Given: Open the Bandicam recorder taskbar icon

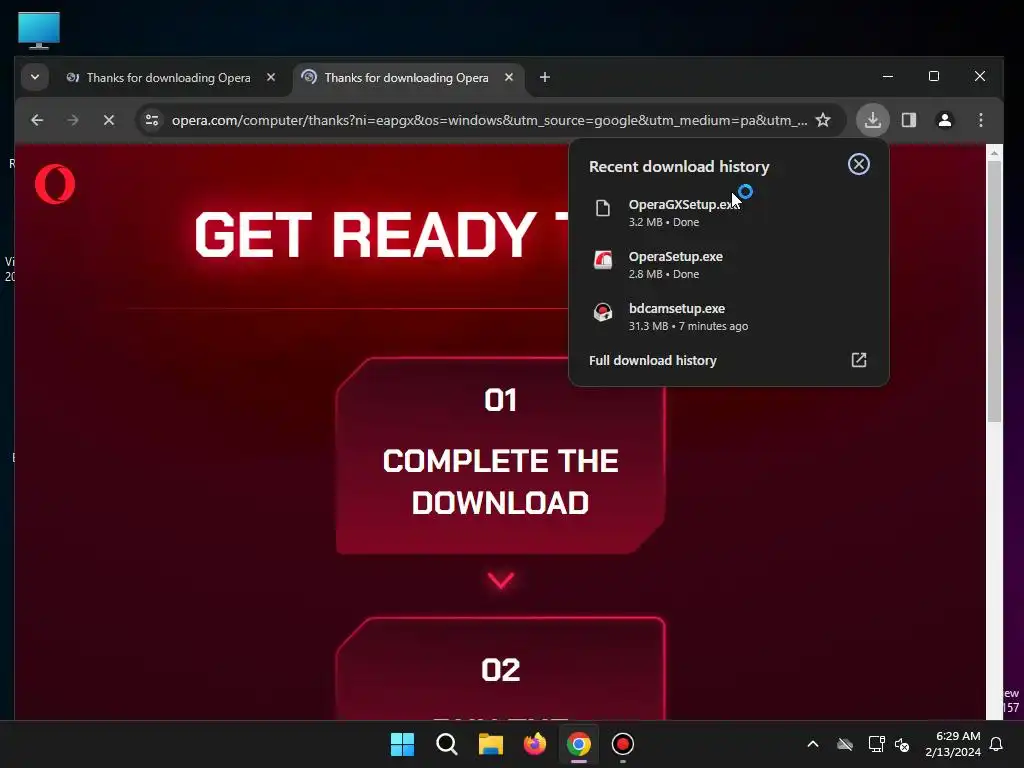Looking at the screenshot, I should tap(622, 744).
